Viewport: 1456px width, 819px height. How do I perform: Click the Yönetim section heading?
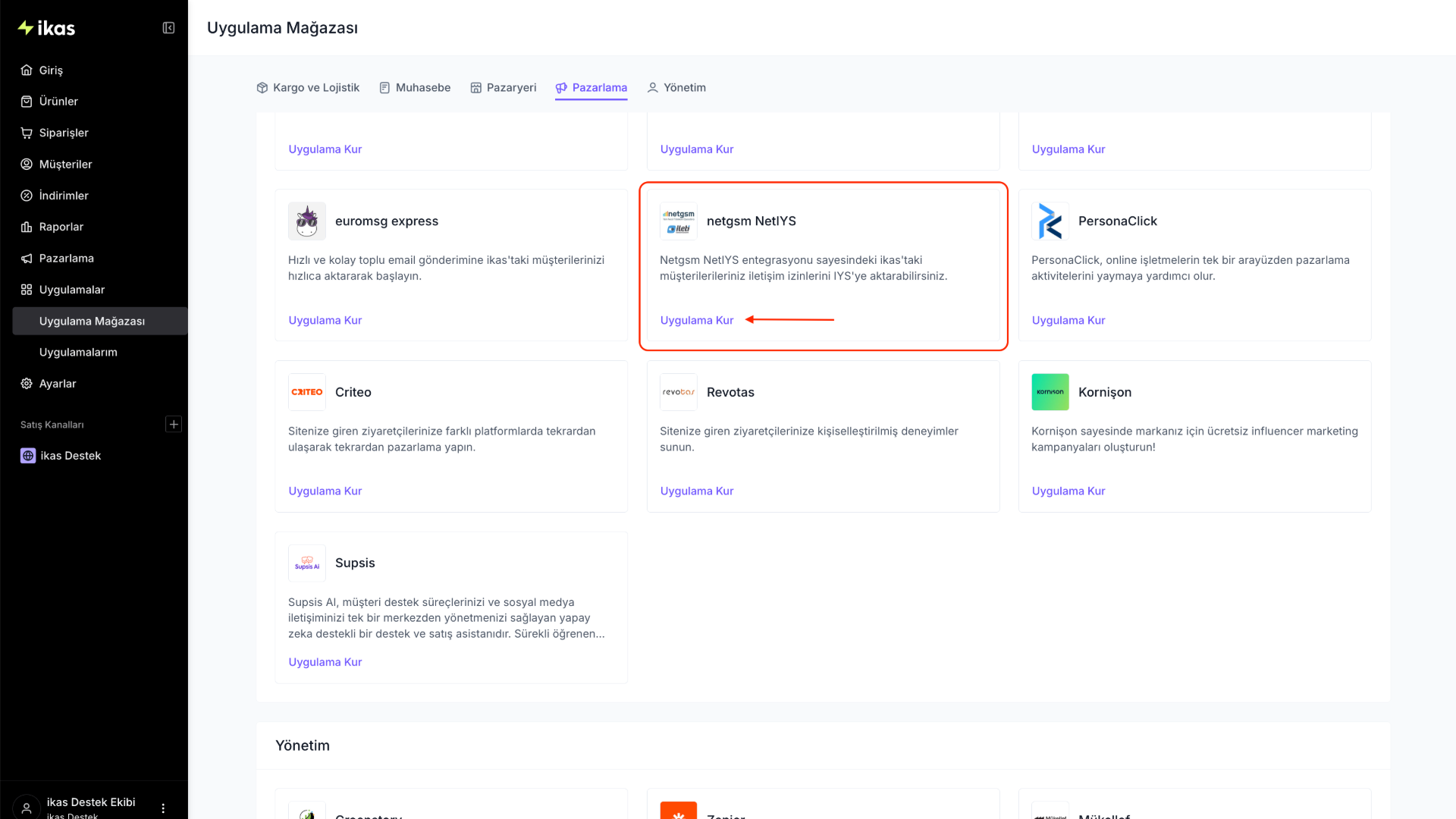[x=303, y=746]
